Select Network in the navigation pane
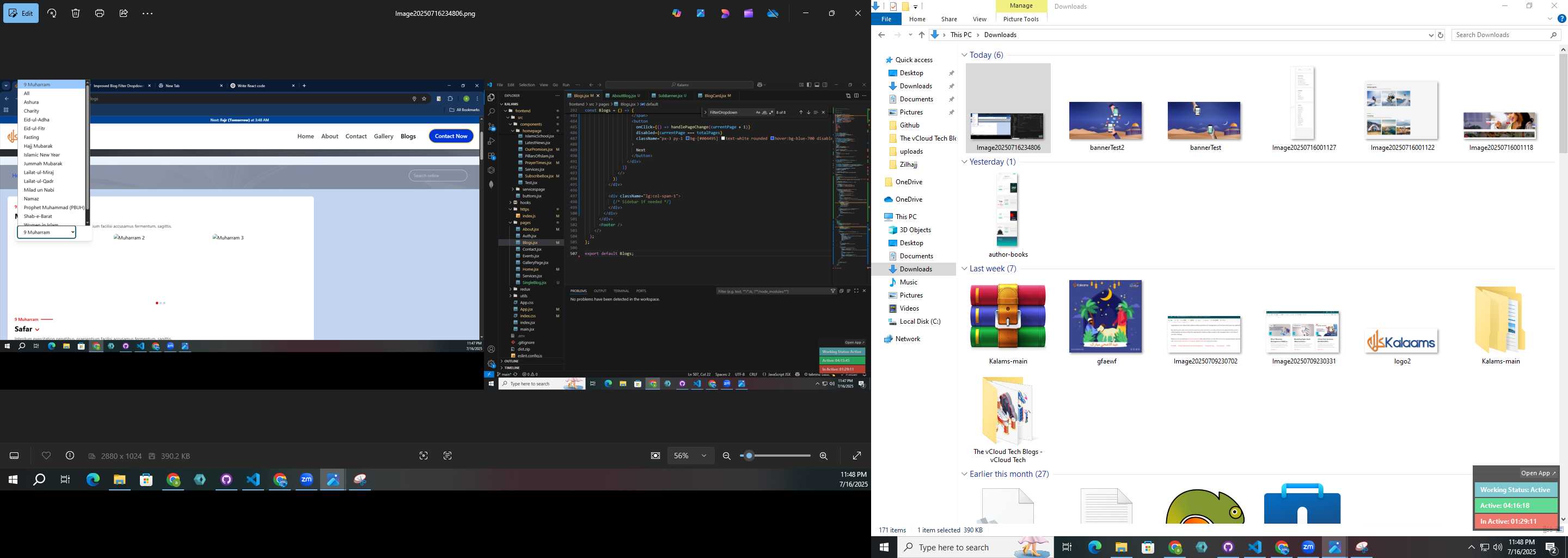1568x558 pixels. click(908, 339)
